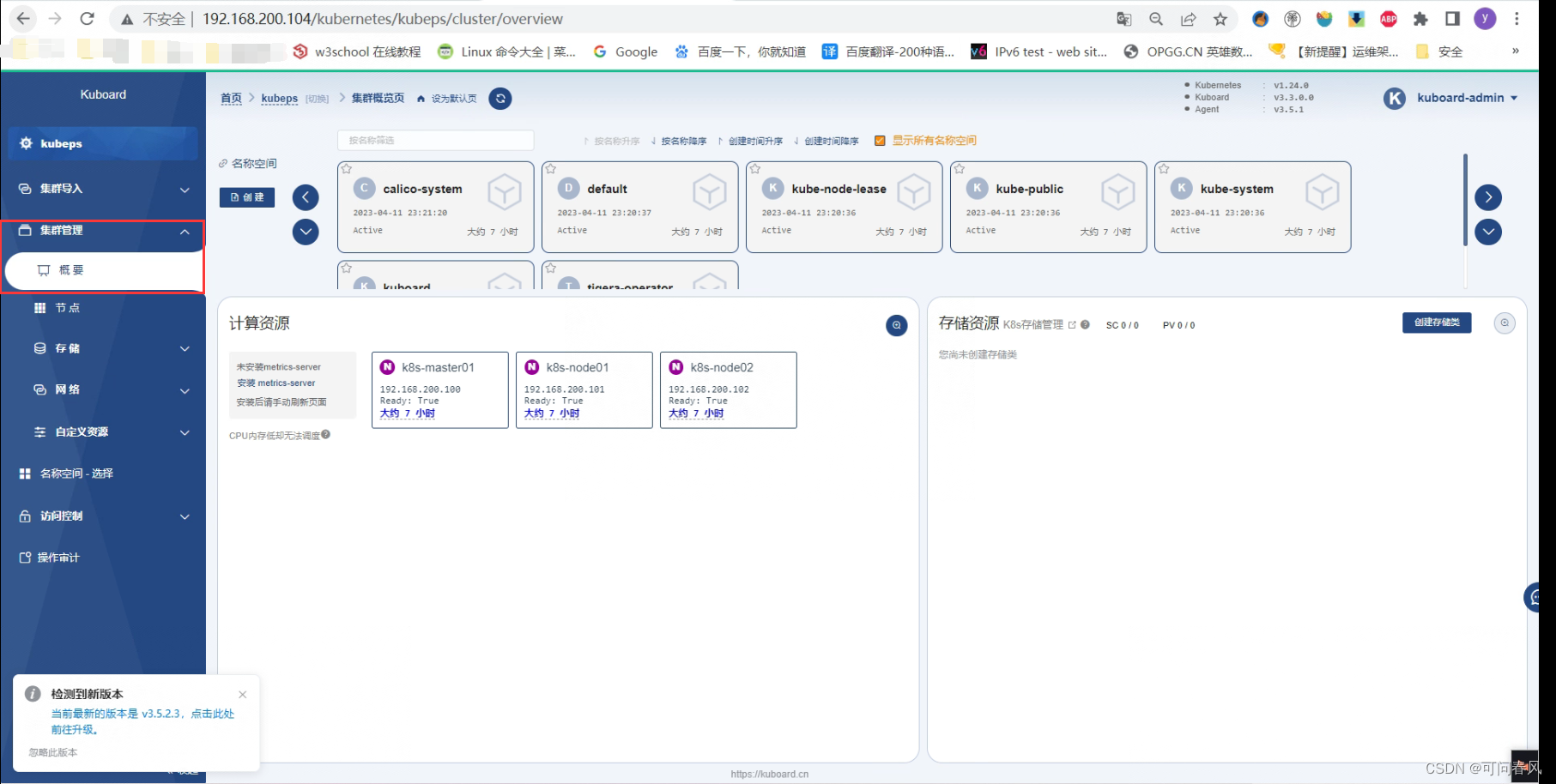This screenshot has width=1556, height=784.
Task: Click the kuboard-admin K avatar icon
Action: tap(1396, 99)
